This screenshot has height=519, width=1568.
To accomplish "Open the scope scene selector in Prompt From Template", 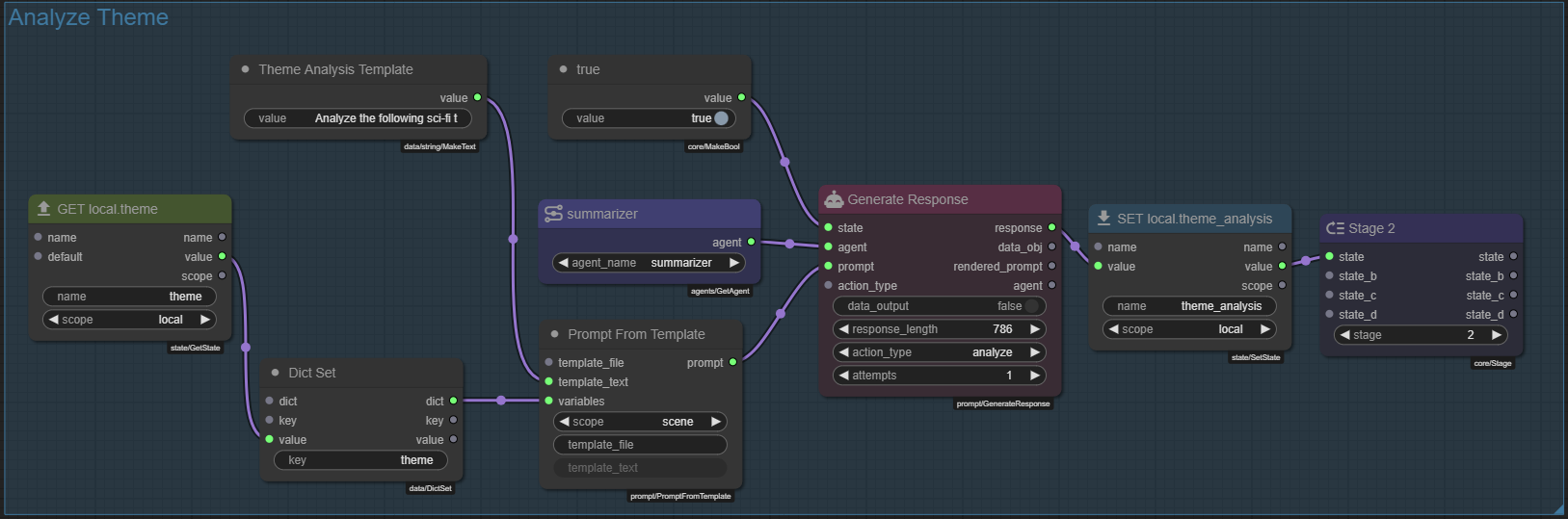I will [640, 422].
